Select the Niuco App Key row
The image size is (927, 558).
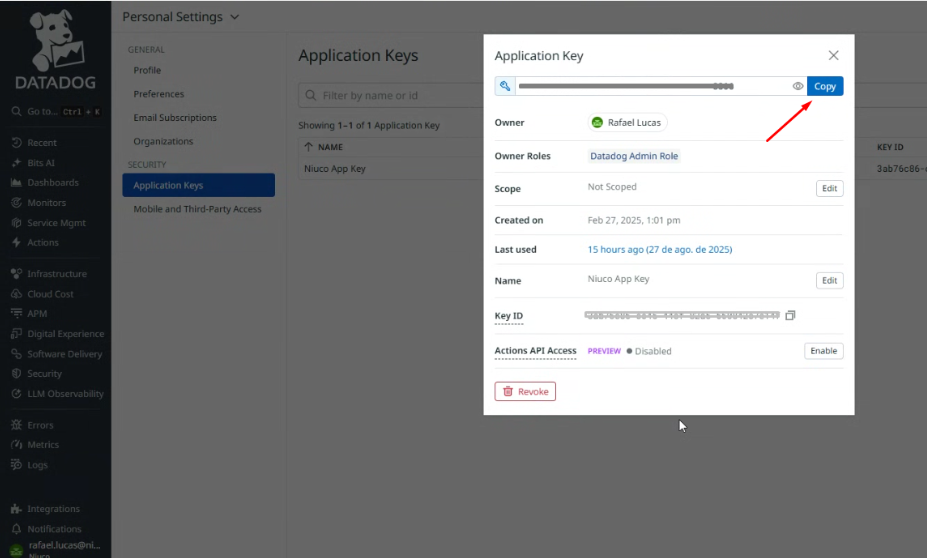pos(391,168)
